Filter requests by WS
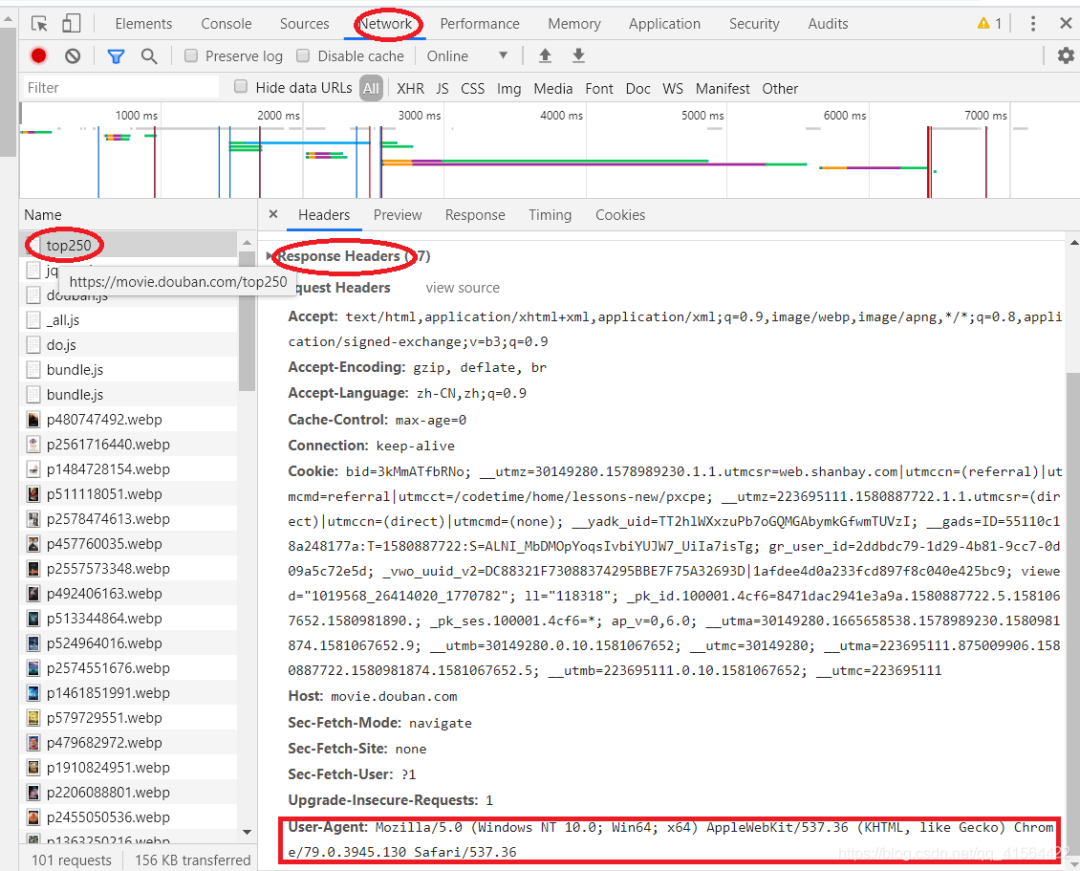Viewport: 1080px width, 871px height. pos(673,89)
